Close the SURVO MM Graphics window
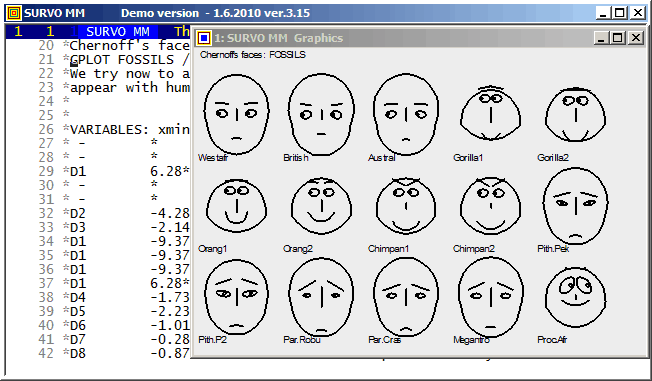652x381 pixels. tap(636, 38)
